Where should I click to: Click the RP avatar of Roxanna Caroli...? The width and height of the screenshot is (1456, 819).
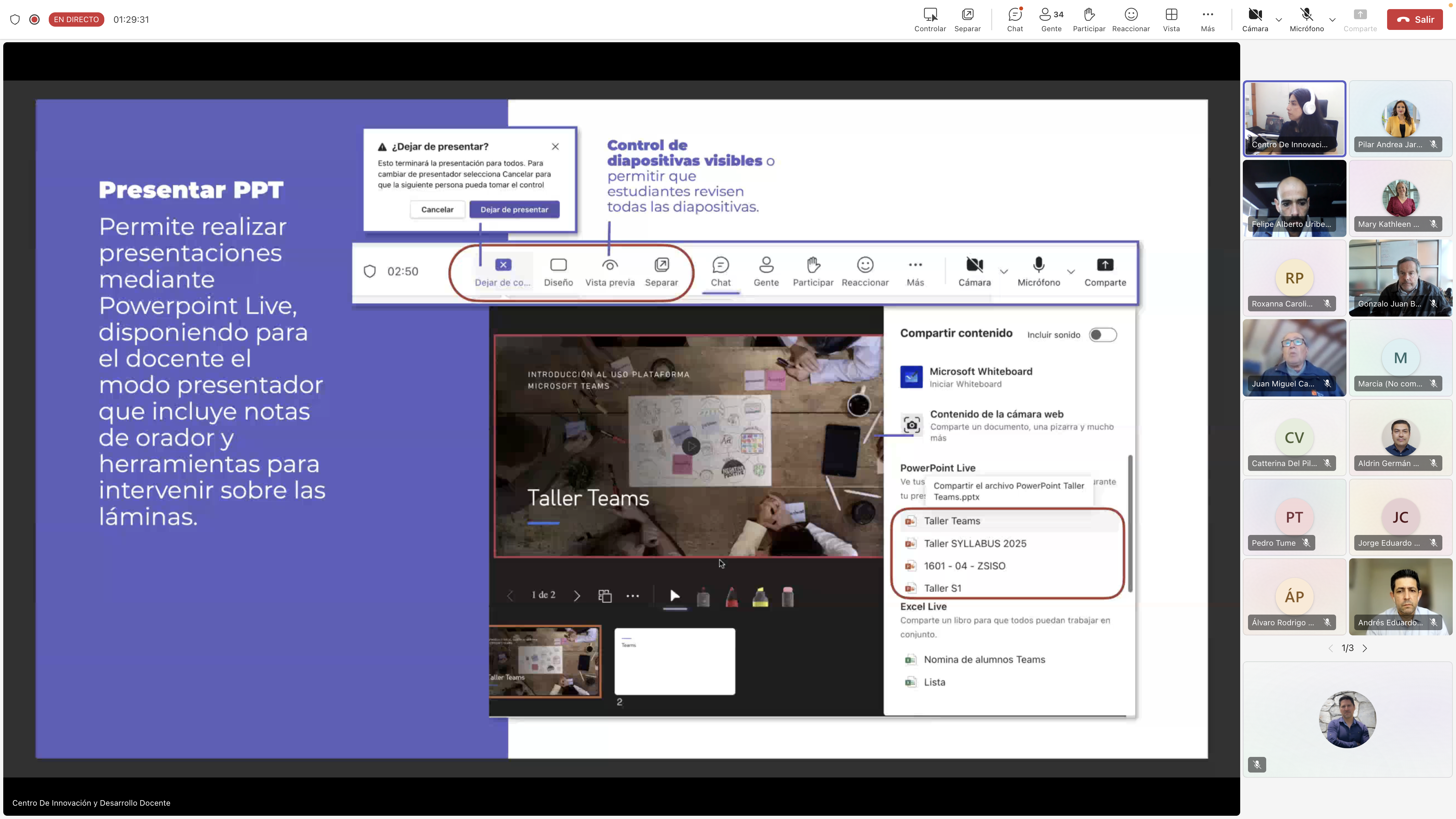coord(1294,278)
